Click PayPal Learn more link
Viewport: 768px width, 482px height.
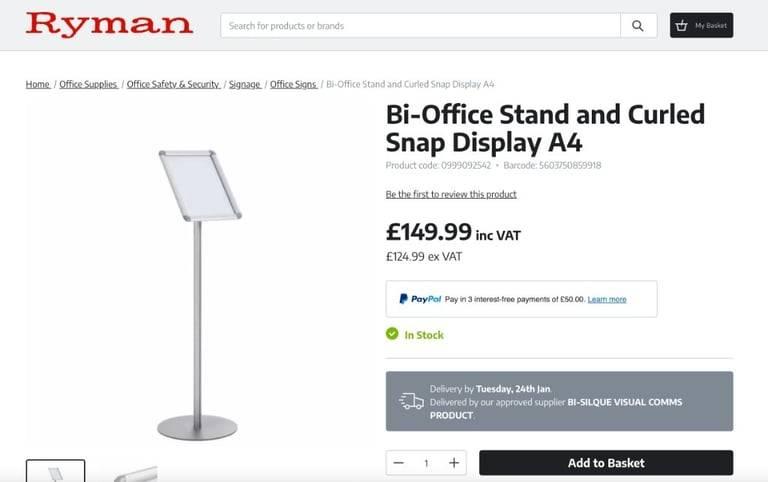607,299
